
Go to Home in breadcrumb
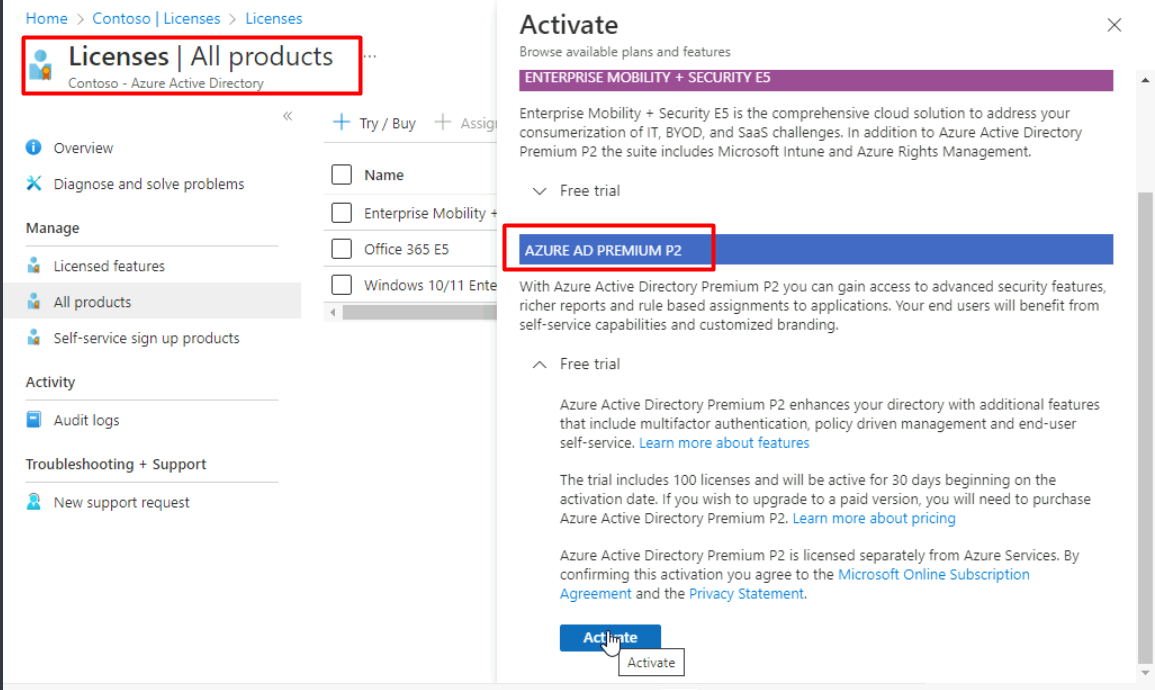46,18
